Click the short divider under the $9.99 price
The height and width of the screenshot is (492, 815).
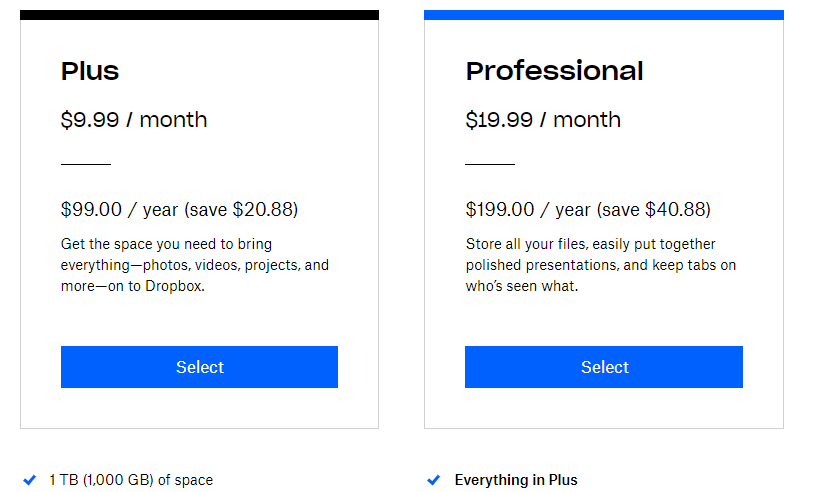[86, 164]
